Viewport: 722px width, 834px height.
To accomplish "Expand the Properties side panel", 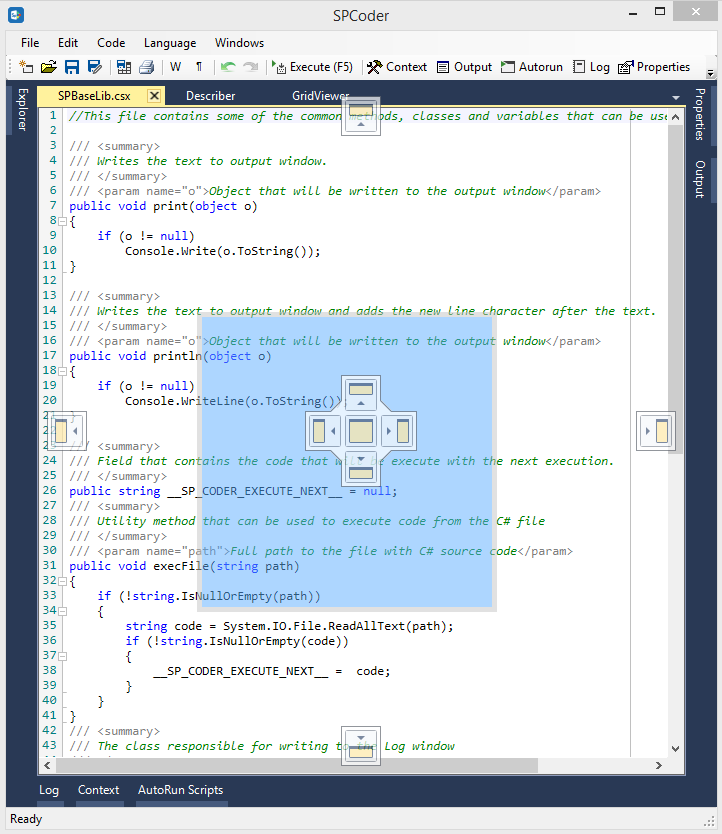I will 700,114.
